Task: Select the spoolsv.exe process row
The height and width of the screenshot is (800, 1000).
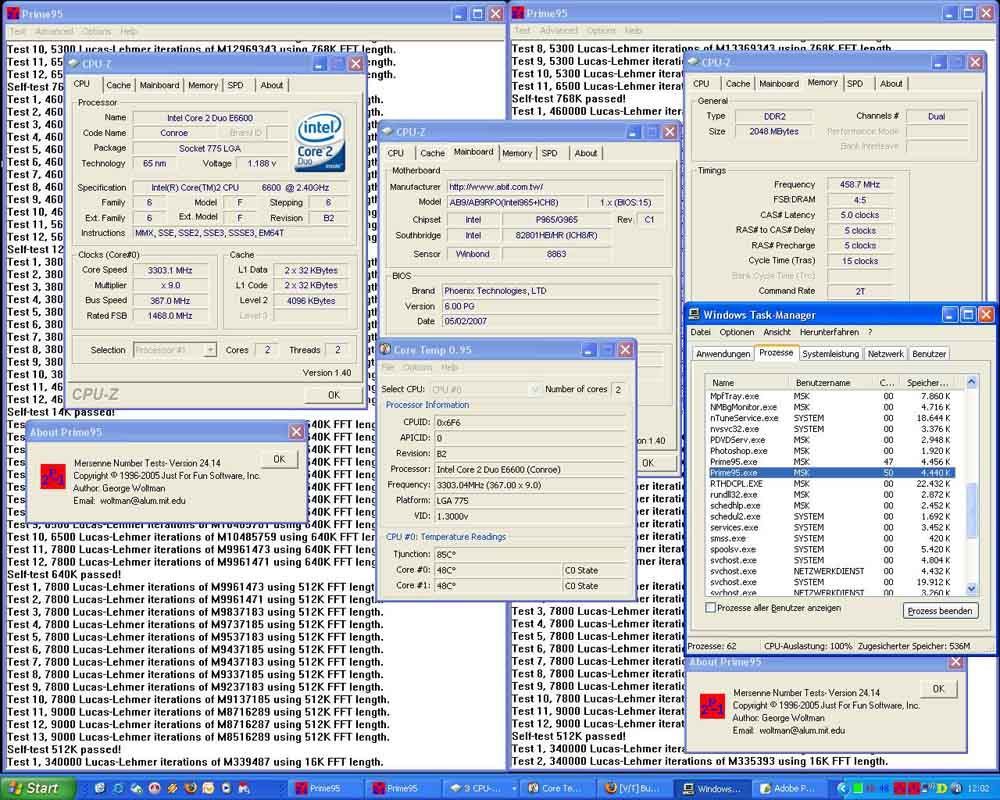Action: click(832, 549)
